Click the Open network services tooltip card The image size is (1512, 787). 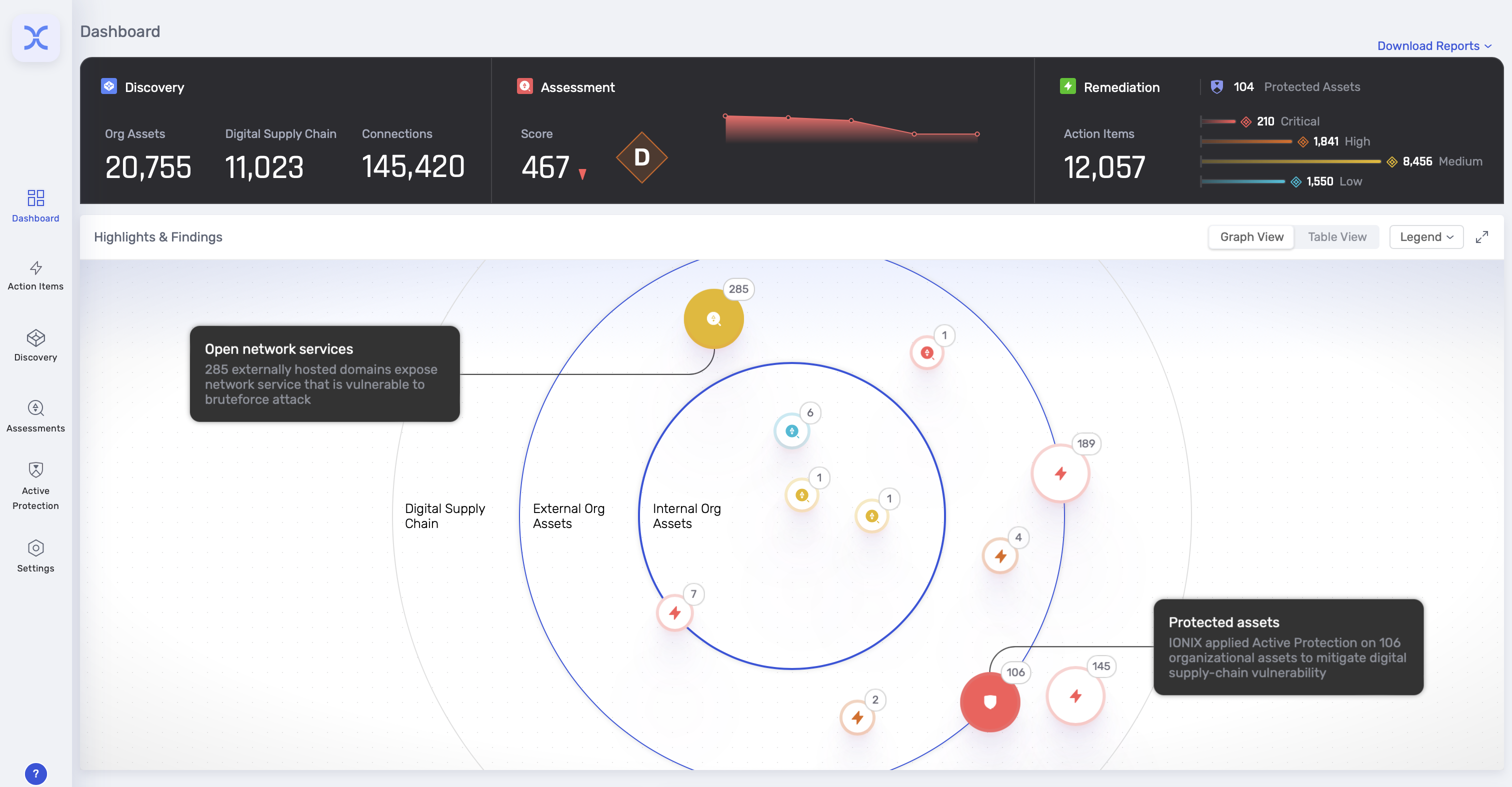(x=324, y=374)
